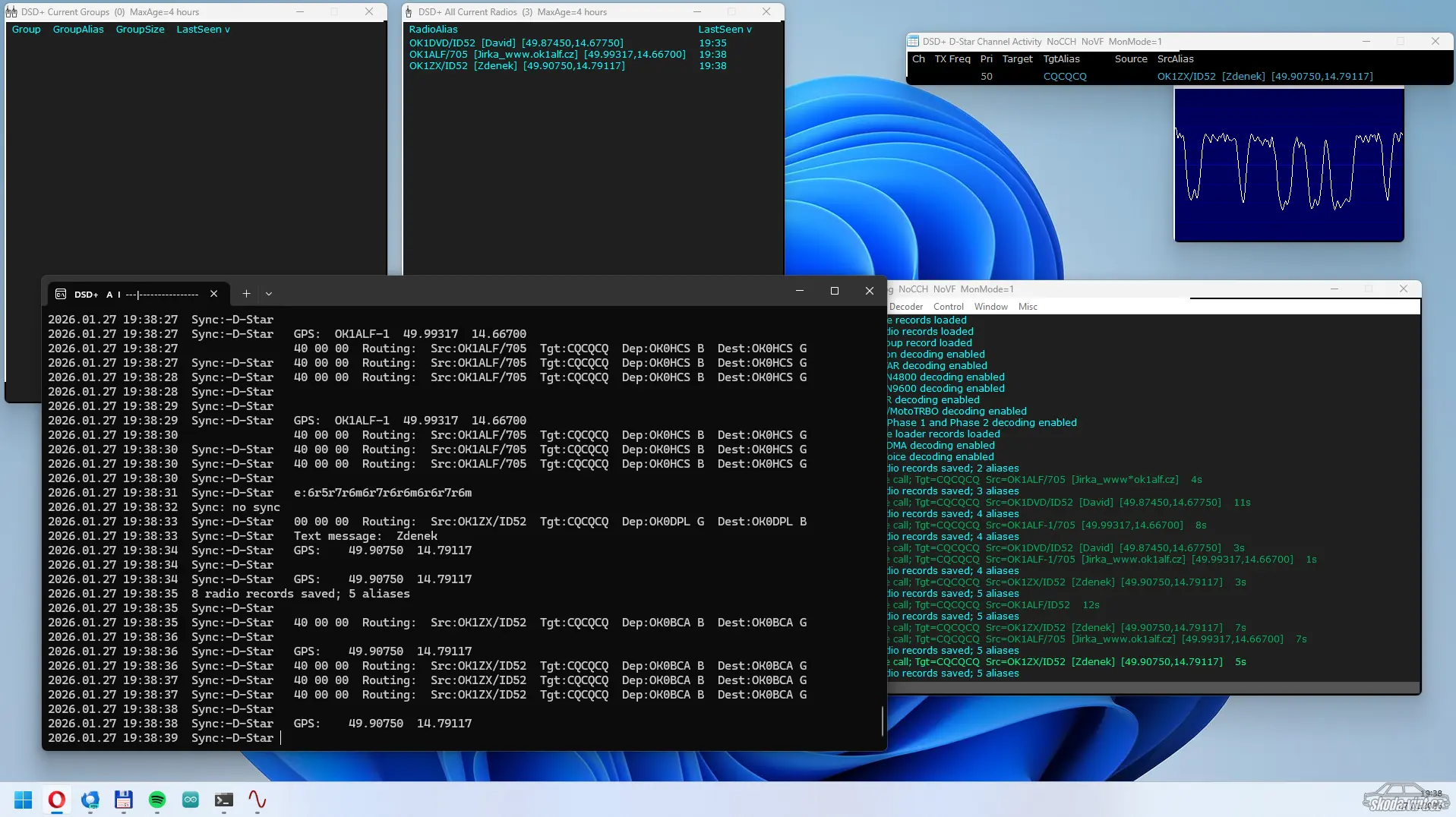Open the Control menu

(948, 307)
